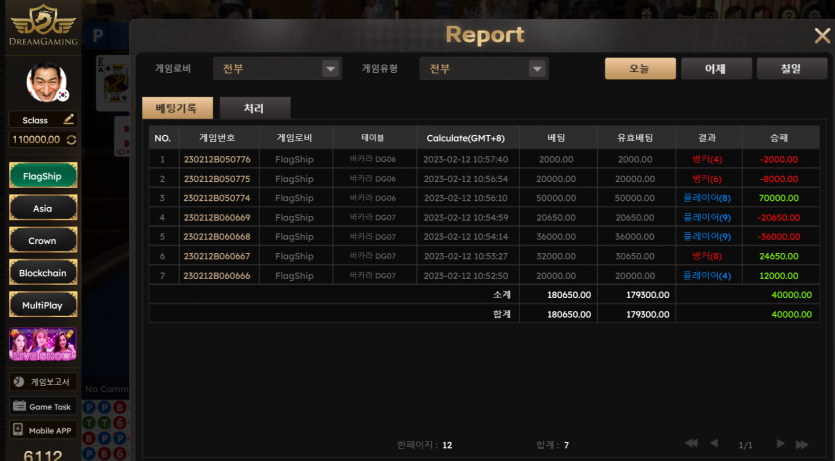Open game number 230212B060669
Image resolution: width=835 pixels, height=461 pixels.
[217, 217]
